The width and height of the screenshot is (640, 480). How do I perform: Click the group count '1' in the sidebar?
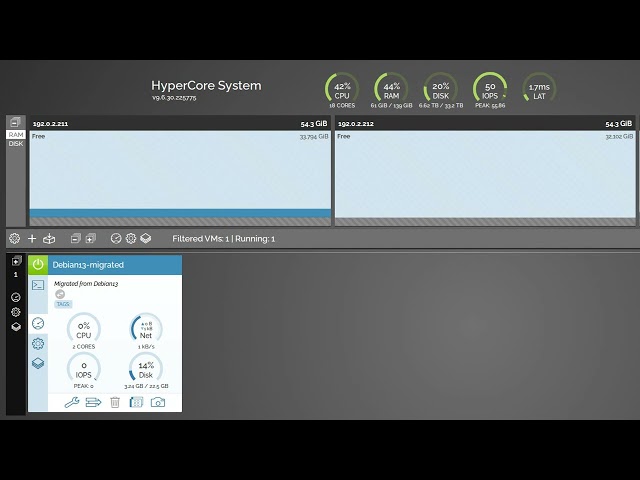tap(16, 275)
